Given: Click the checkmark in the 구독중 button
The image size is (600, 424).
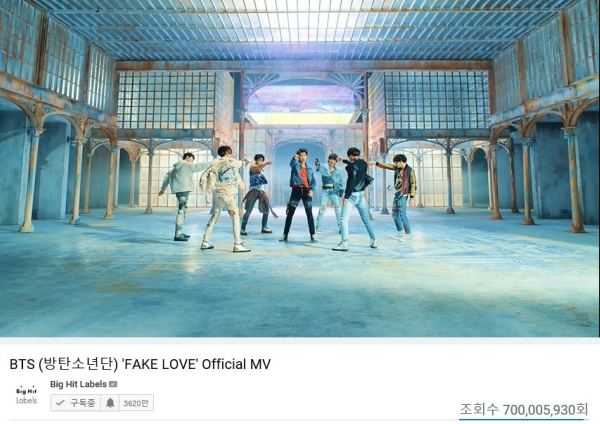Looking at the screenshot, I should tap(60, 403).
